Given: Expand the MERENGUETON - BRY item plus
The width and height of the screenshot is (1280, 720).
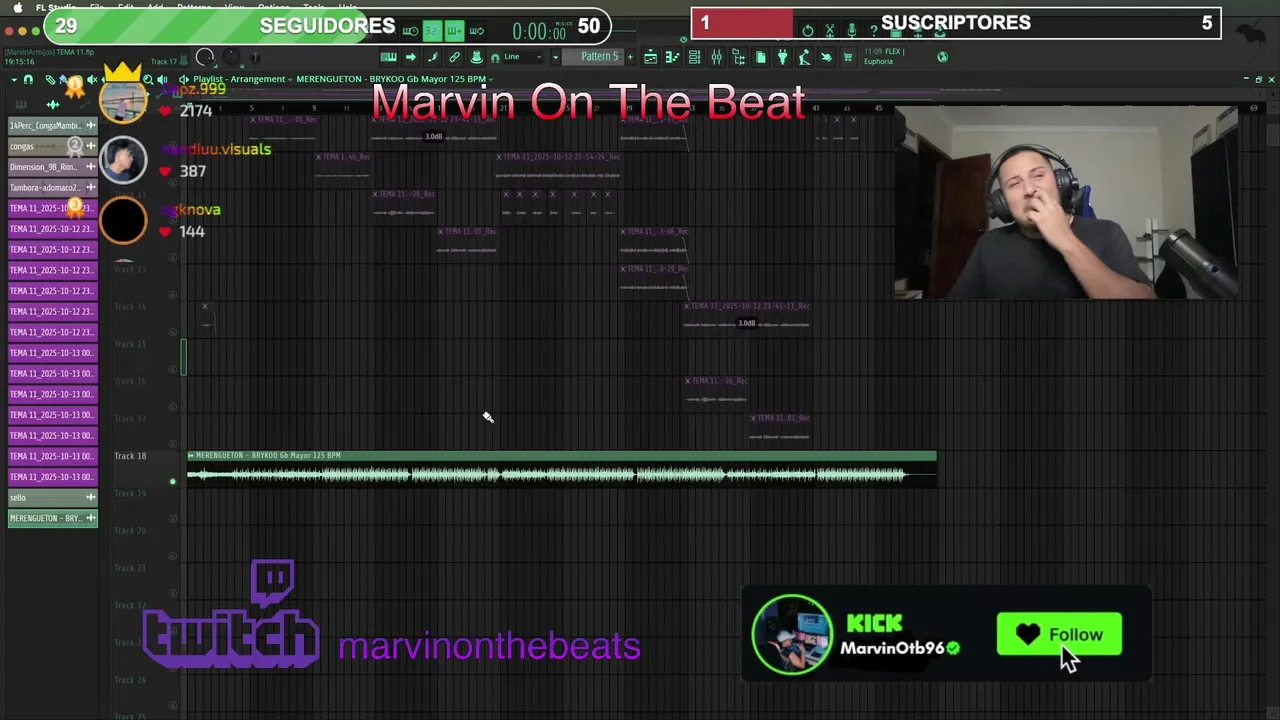Looking at the screenshot, I should pyautogui.click(x=90, y=518).
